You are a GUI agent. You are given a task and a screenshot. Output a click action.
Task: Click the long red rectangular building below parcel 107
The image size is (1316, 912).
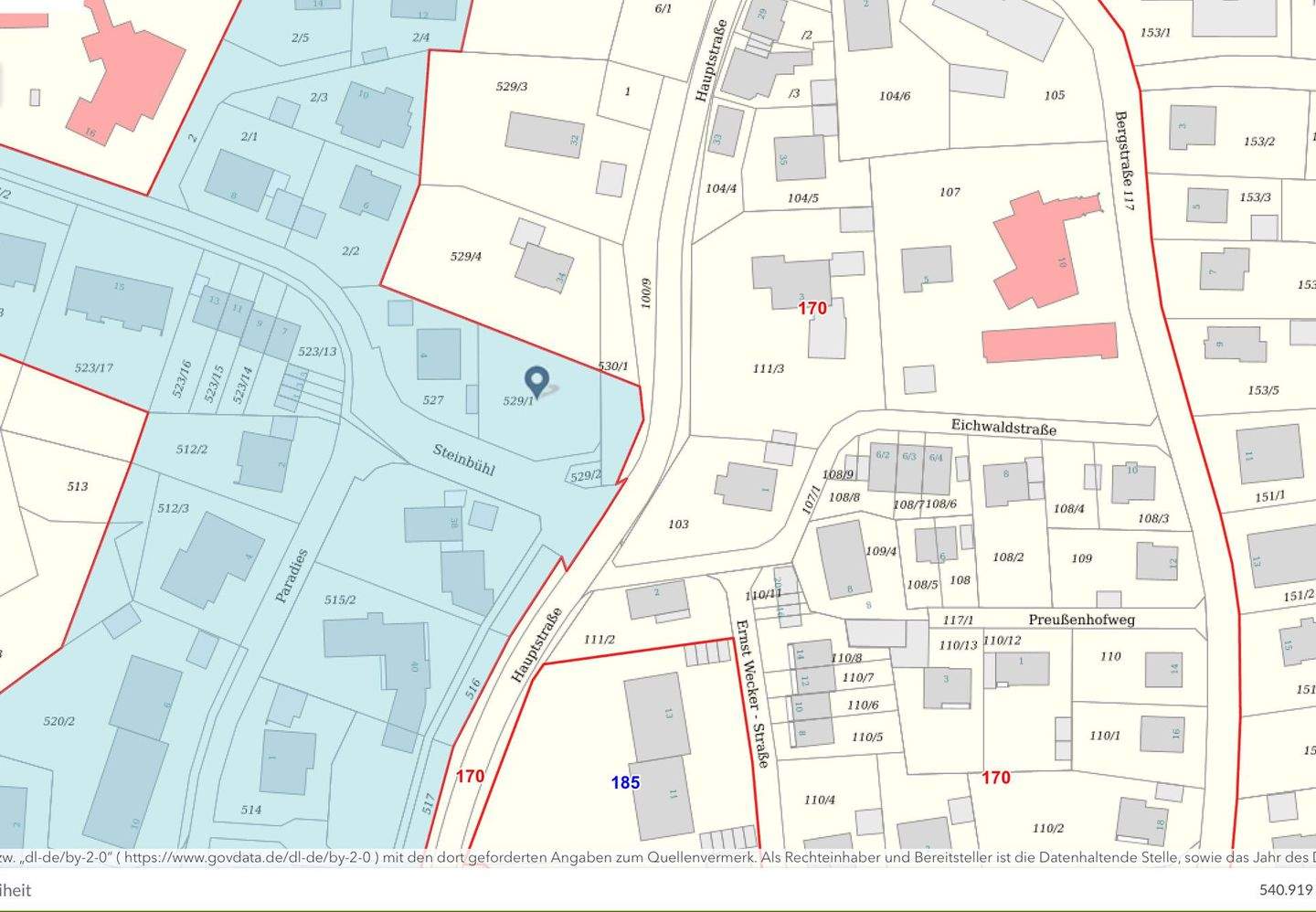(x=1049, y=343)
